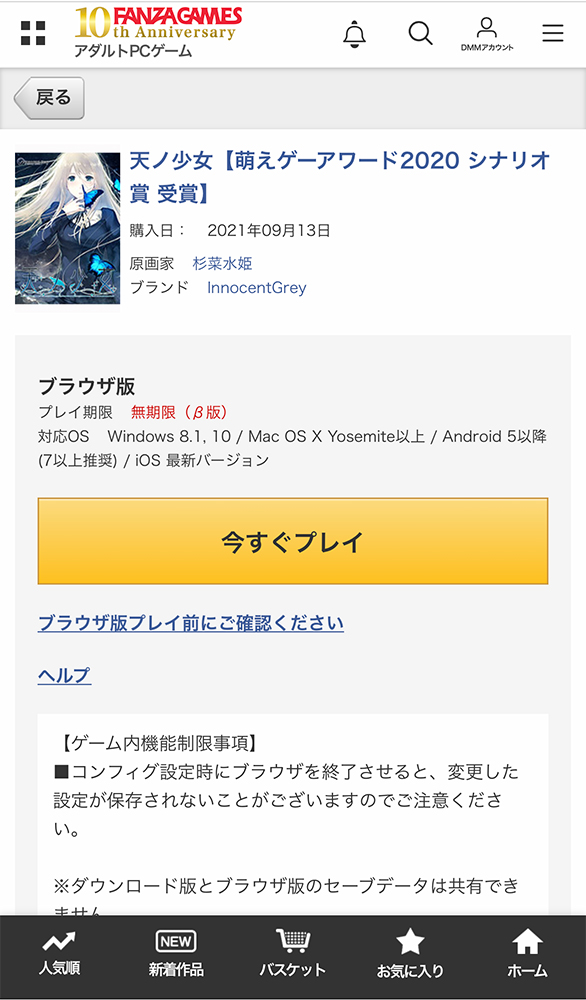
Task: Open search with the magnifier icon
Action: point(420,33)
